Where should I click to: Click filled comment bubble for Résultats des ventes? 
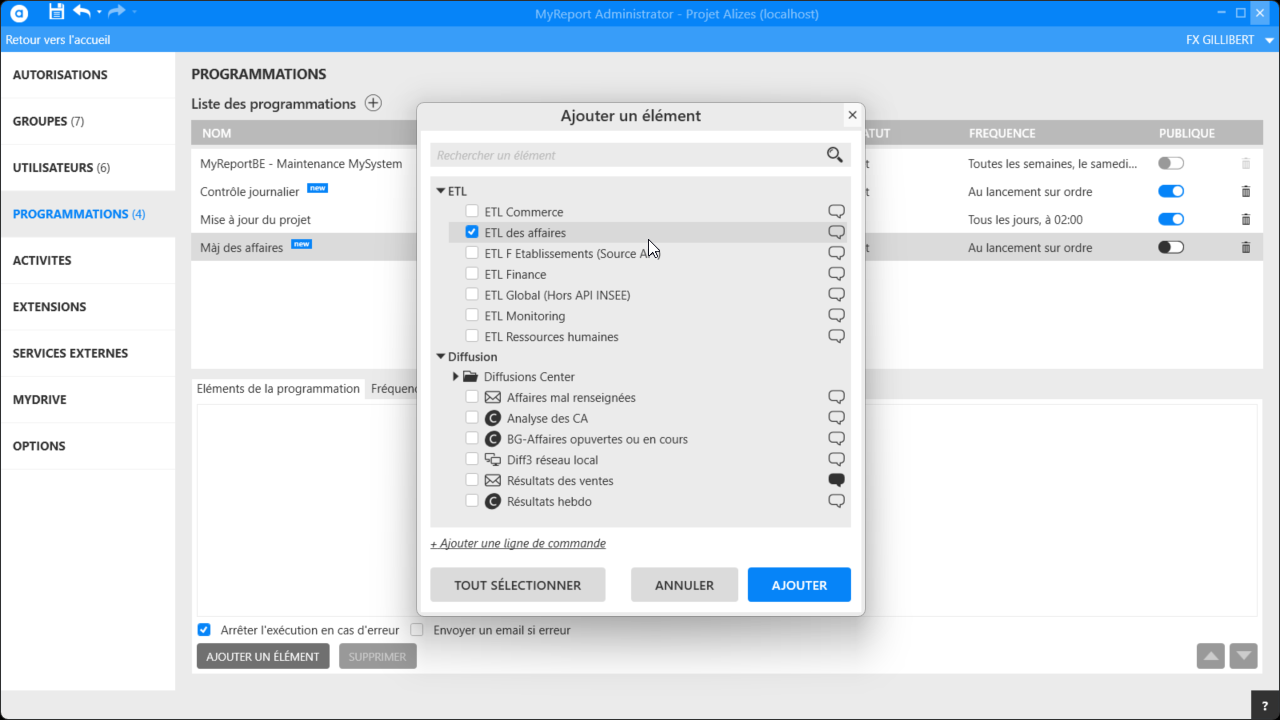(836, 481)
